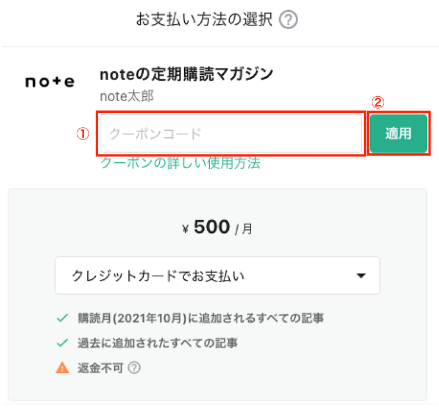The width and height of the screenshot is (439, 409).
Task: Click the ¥500 / 月 price label
Action: click(217, 228)
